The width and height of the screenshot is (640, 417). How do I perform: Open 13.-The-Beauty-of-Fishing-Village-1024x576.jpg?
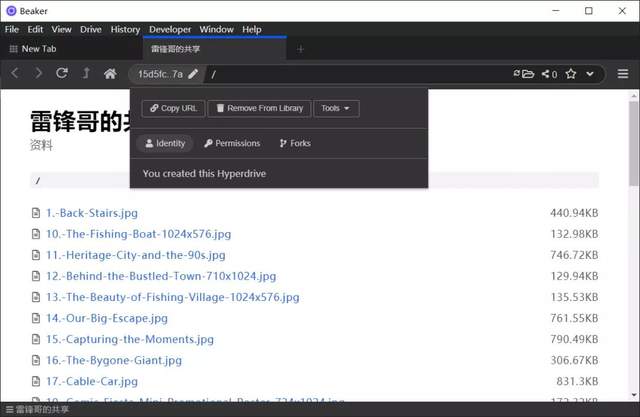[x=173, y=297]
